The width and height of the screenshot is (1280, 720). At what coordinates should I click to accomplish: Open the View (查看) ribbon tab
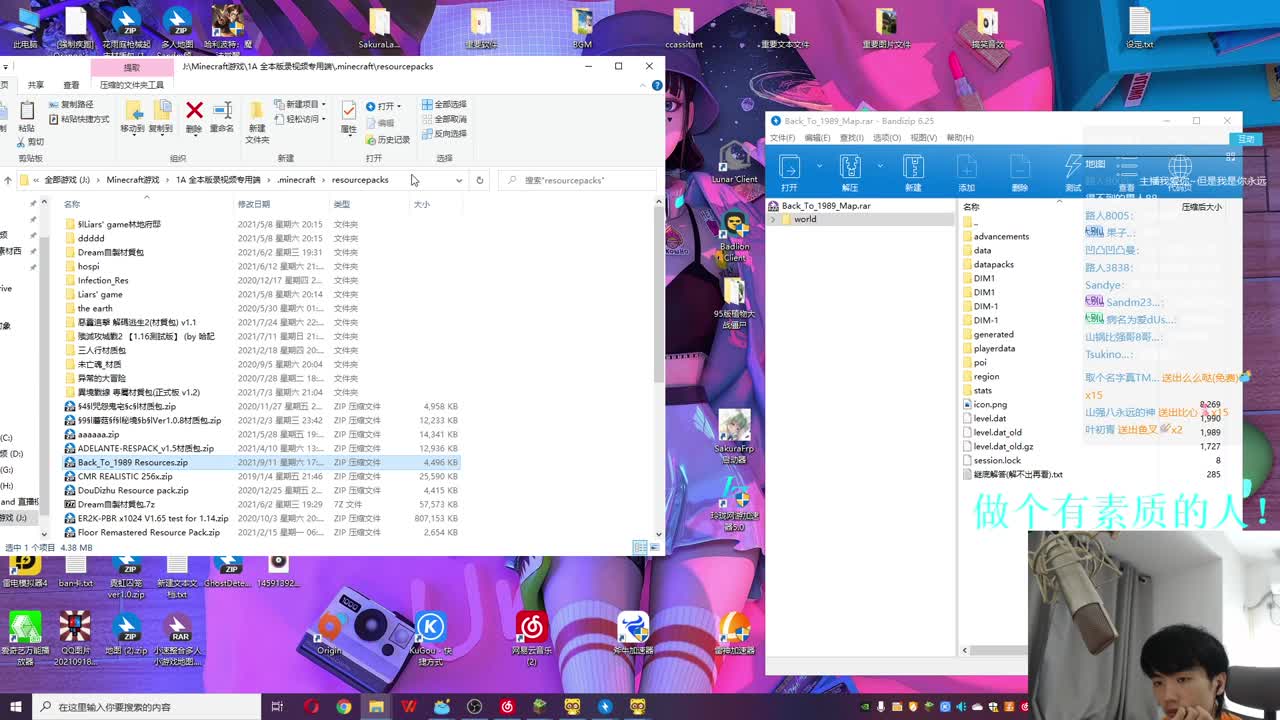click(x=71, y=85)
